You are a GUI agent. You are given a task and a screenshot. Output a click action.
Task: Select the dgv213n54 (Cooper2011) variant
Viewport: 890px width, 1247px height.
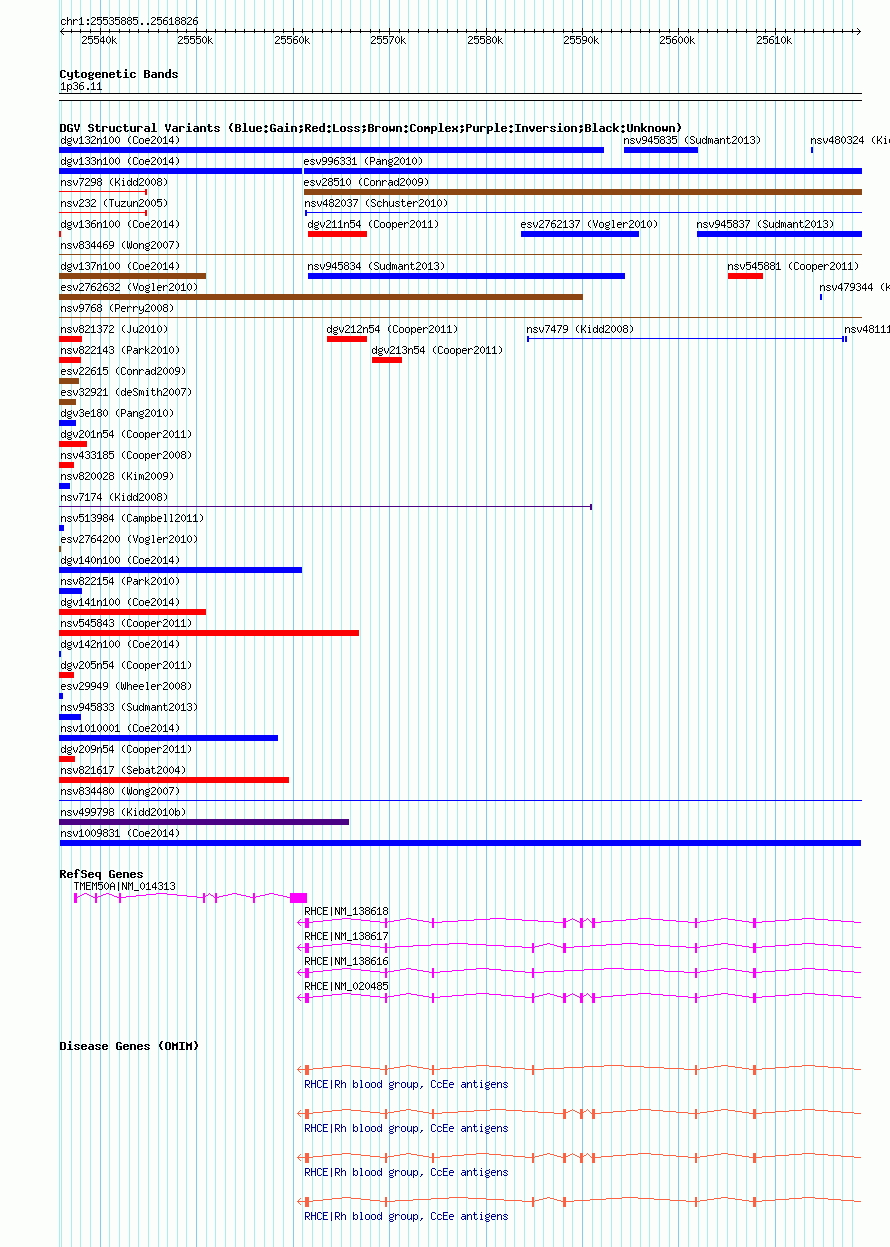(387, 360)
